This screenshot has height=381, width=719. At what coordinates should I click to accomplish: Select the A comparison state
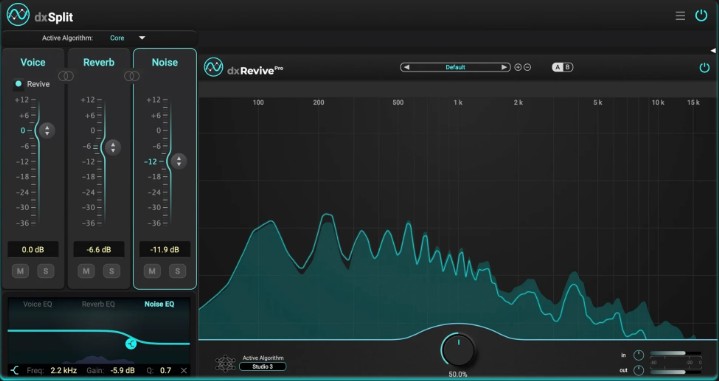(558, 67)
